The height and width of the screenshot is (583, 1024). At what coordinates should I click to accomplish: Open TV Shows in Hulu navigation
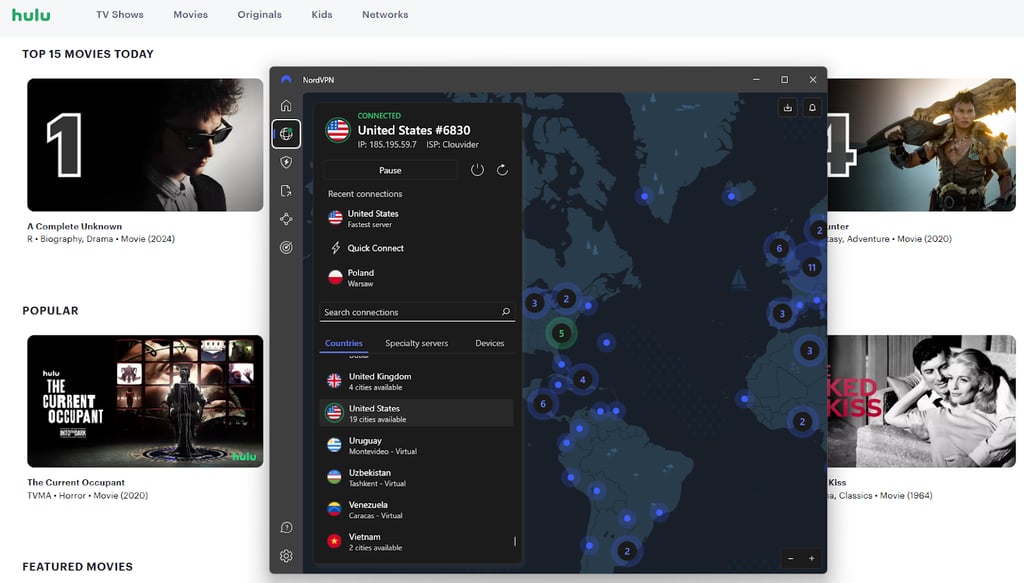[x=120, y=14]
